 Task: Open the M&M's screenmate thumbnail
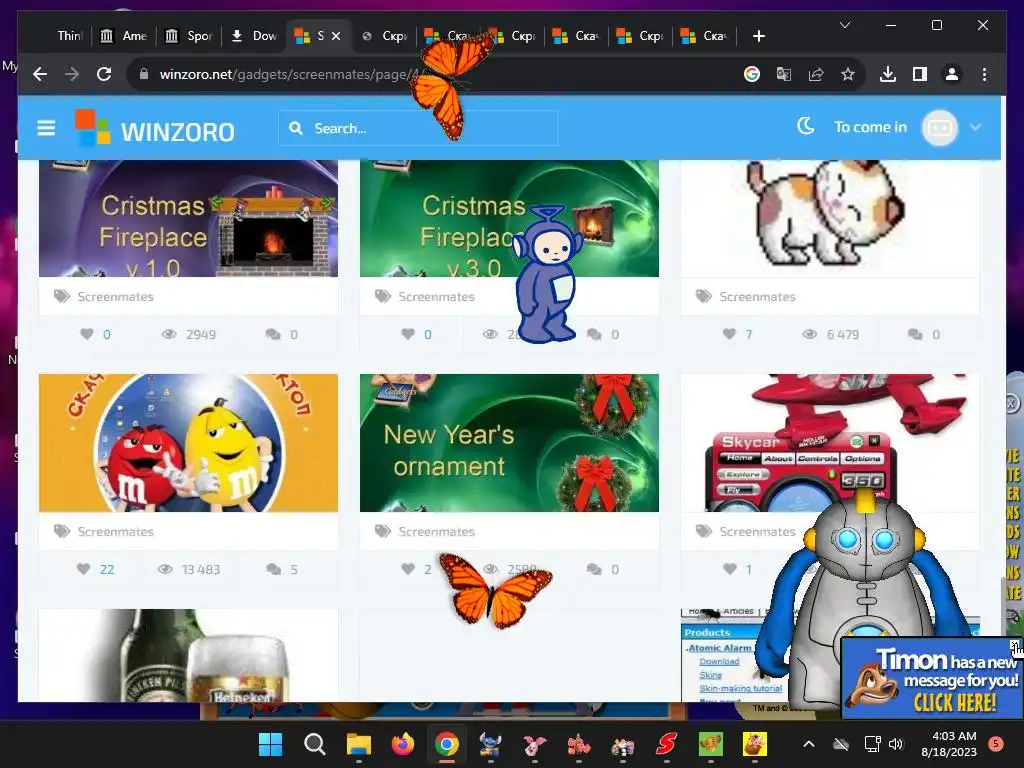click(188, 443)
